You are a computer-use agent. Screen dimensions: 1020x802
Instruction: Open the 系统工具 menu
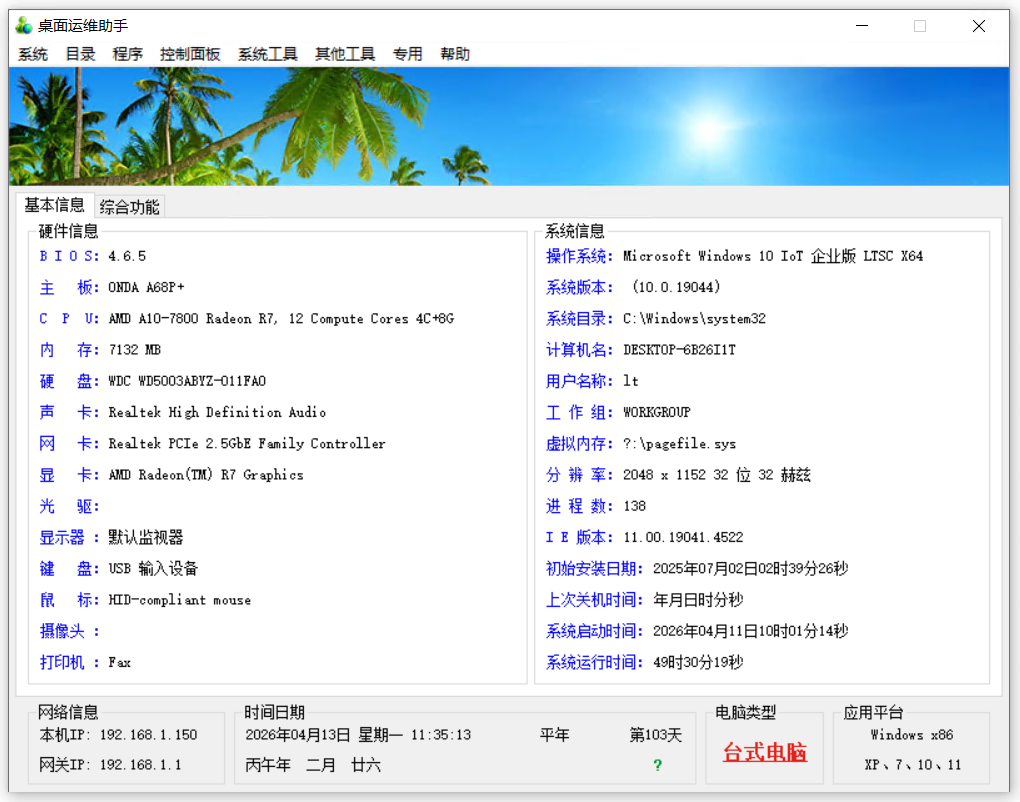(267, 54)
